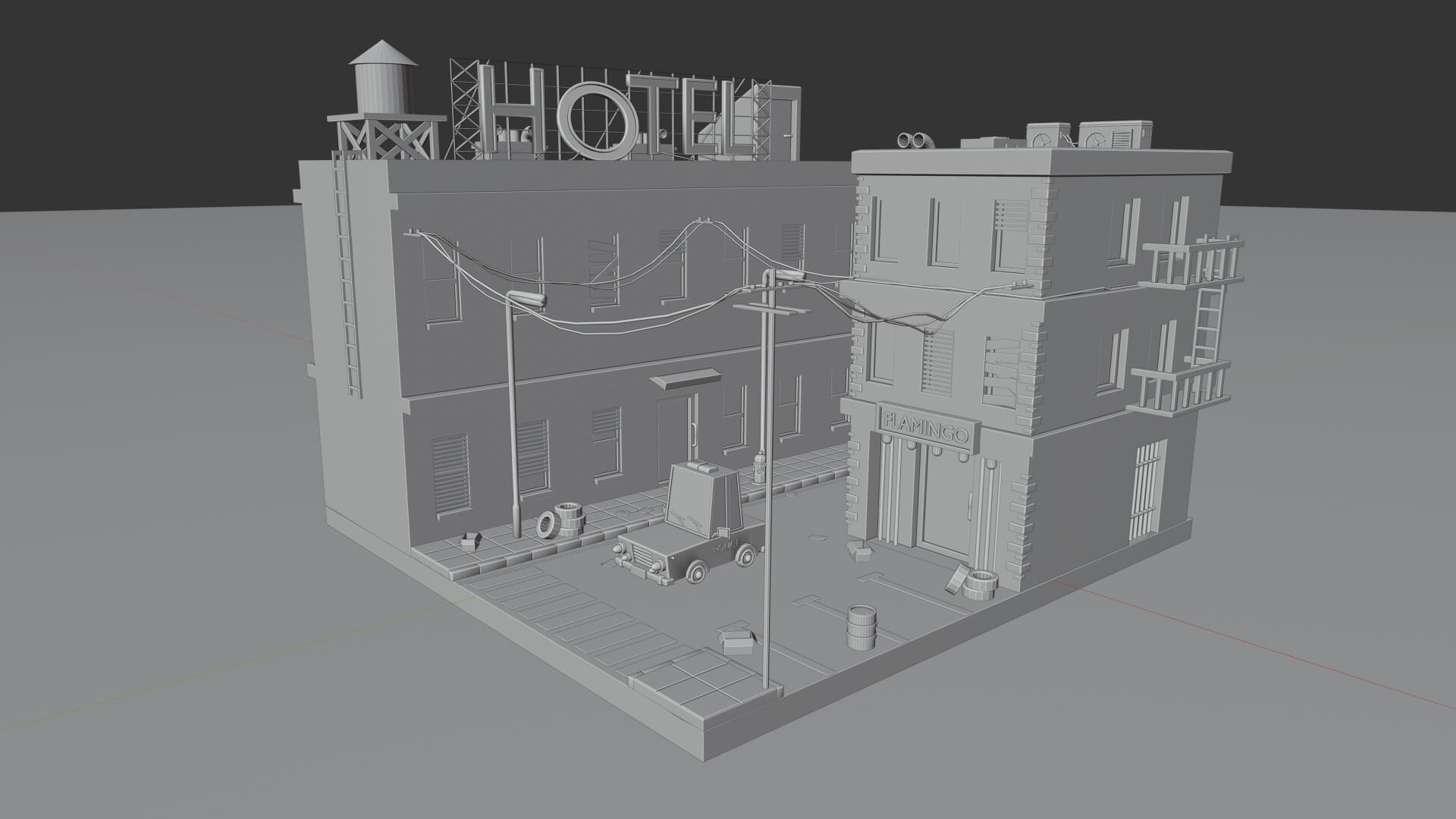The image size is (1456, 819).
Task: Click the awning above the hotel door
Action: [685, 378]
